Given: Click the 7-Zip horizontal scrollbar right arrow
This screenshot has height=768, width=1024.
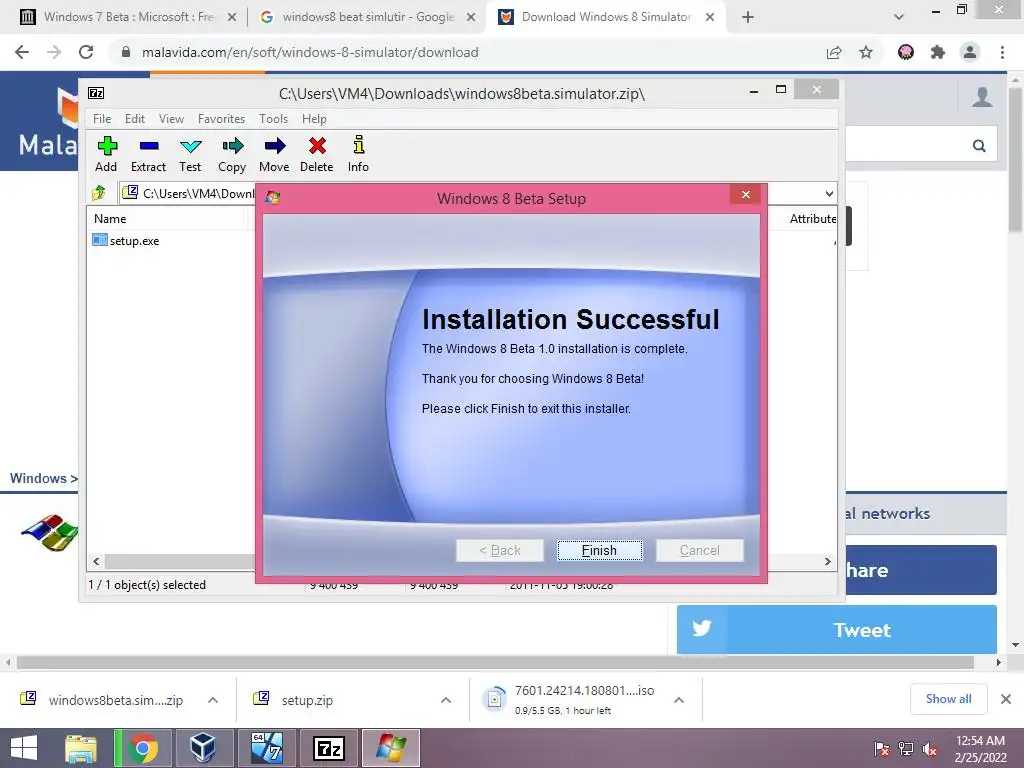Looking at the screenshot, I should tap(827, 561).
